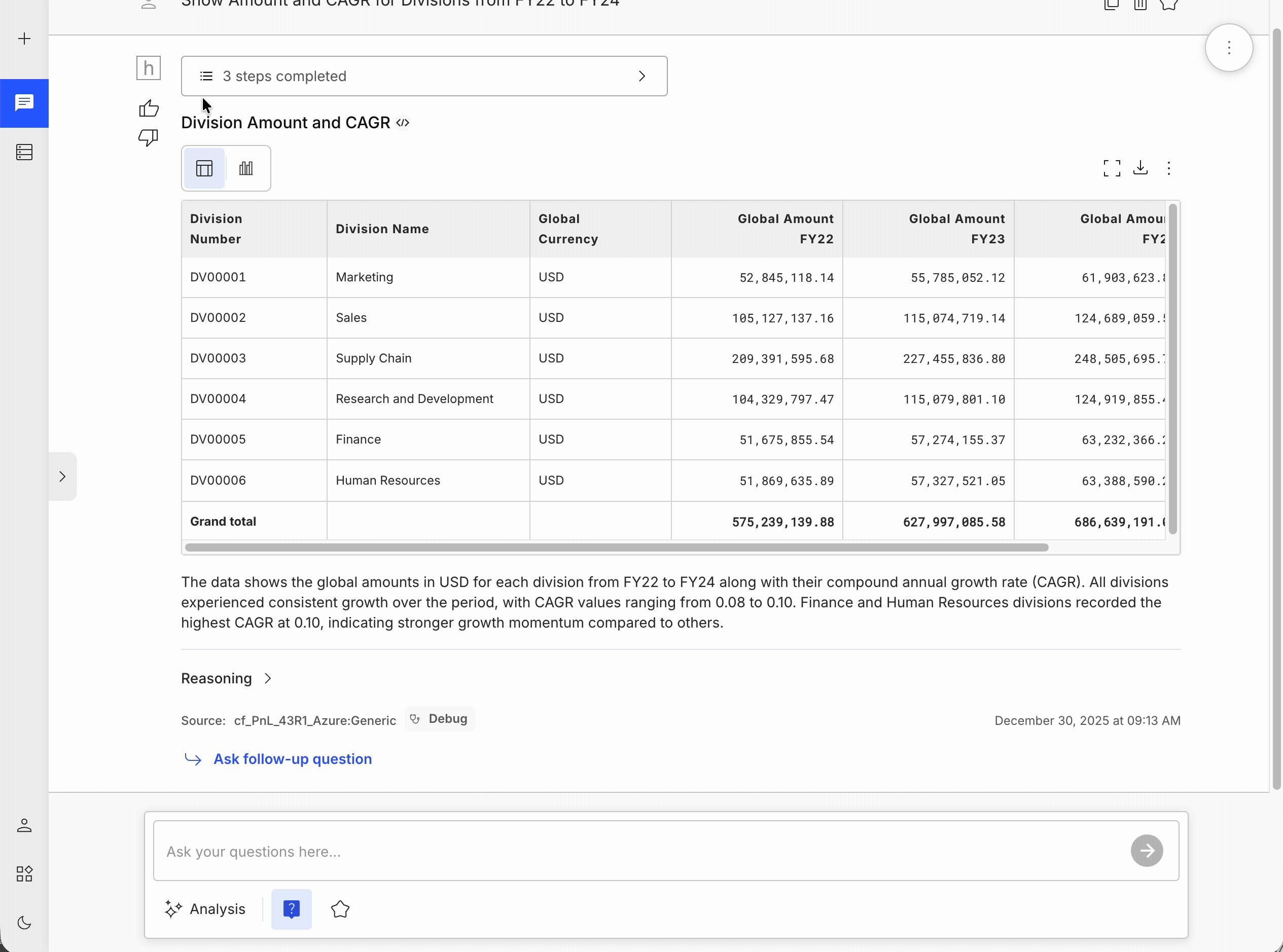
Task: Switch to table view
Action: [x=204, y=168]
